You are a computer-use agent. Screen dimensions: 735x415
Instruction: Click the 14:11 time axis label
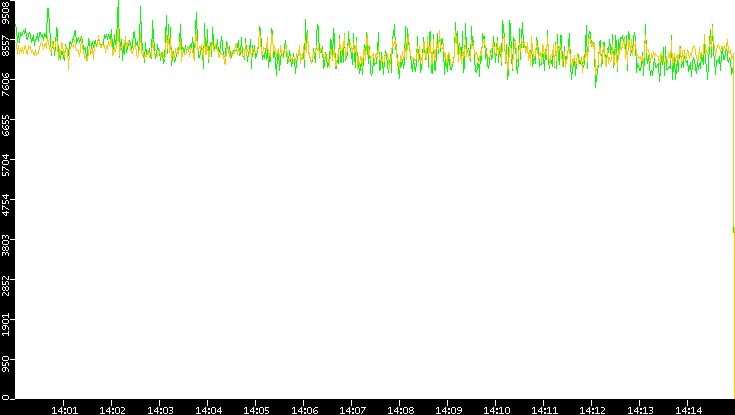click(545, 411)
